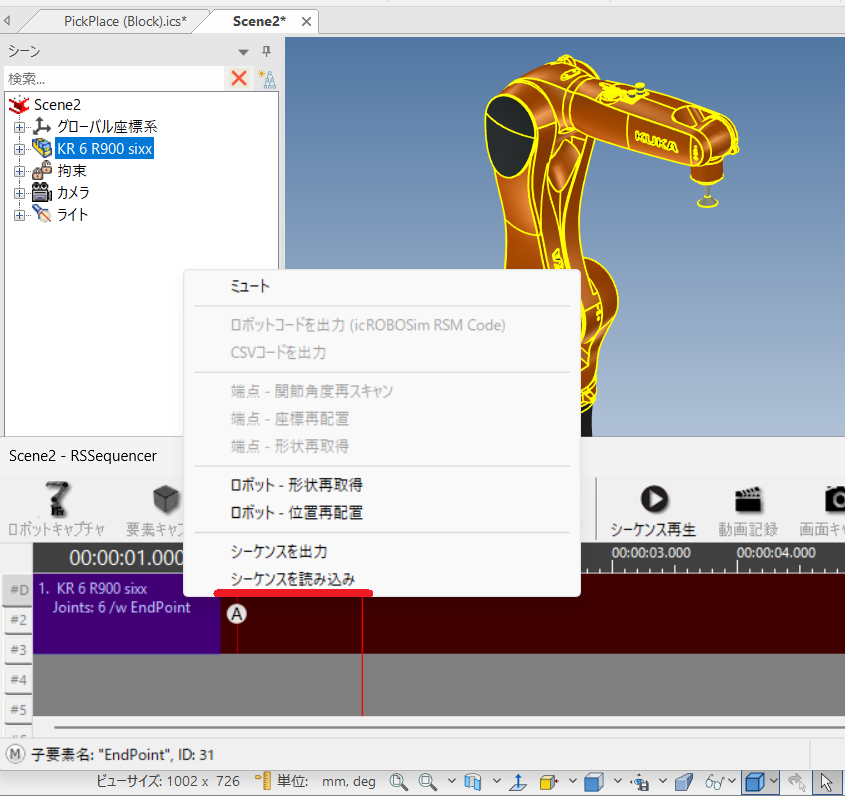Switch to the Scene2 tab
Viewport: 845px width, 796px height.
coord(259,22)
